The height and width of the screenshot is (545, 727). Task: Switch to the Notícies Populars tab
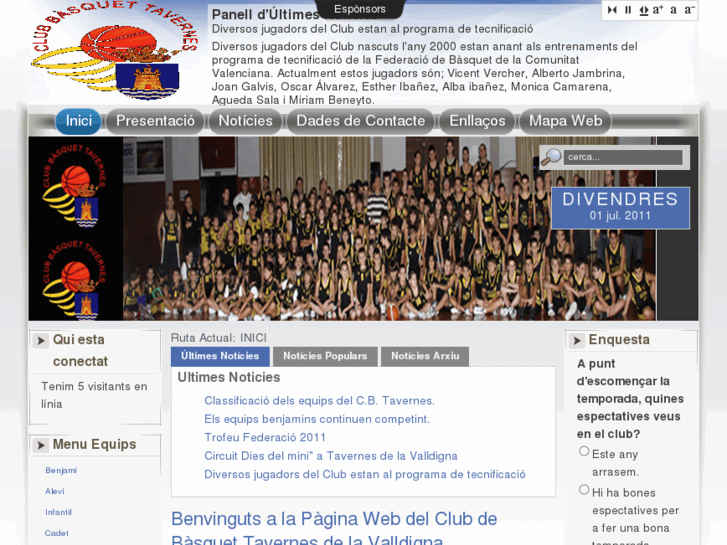pos(325,356)
